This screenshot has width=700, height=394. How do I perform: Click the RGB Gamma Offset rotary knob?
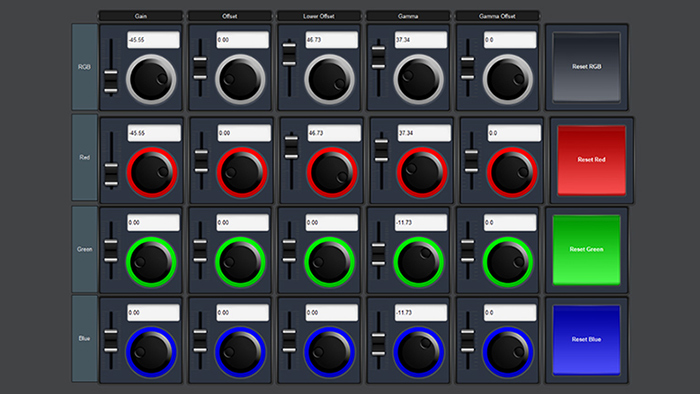click(x=508, y=79)
